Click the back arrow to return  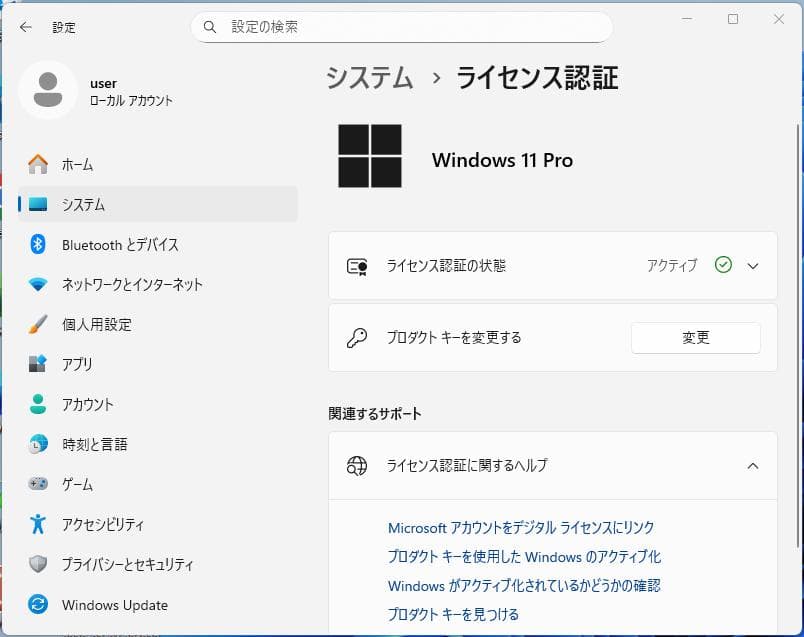pos(27,27)
